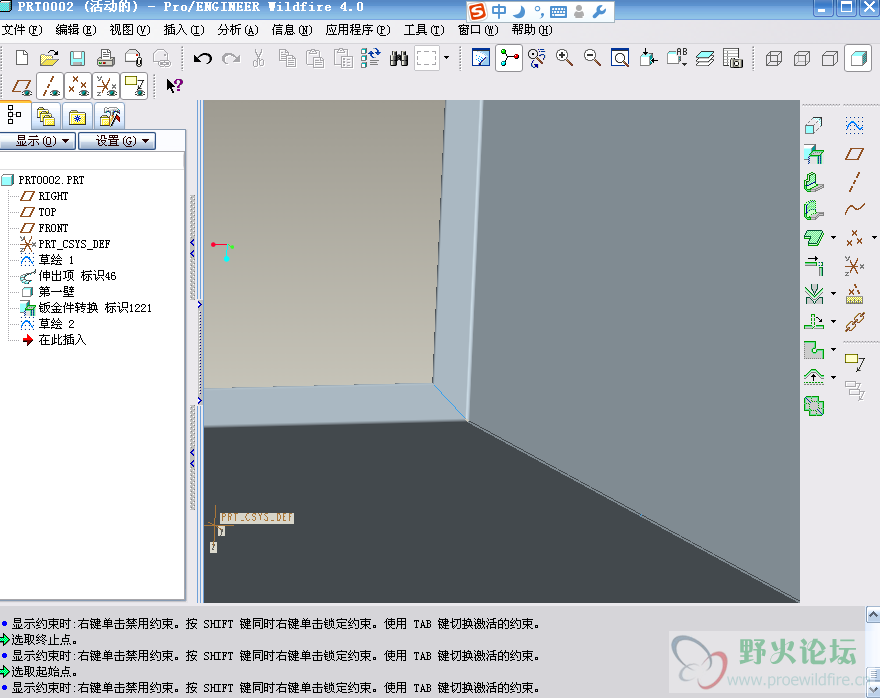Switch to no hidden display mode
The width and height of the screenshot is (880, 698).
point(830,58)
